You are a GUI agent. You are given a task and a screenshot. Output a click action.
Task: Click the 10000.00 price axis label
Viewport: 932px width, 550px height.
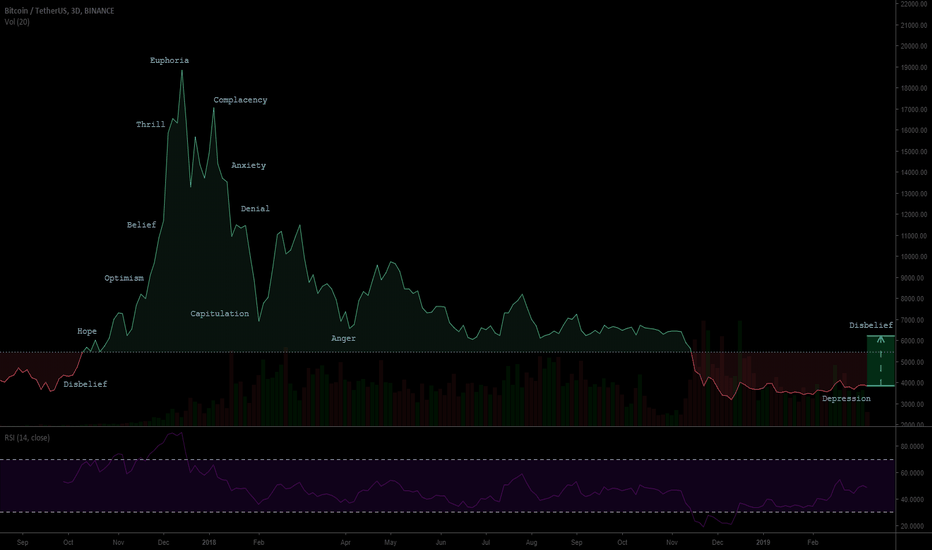coord(914,257)
